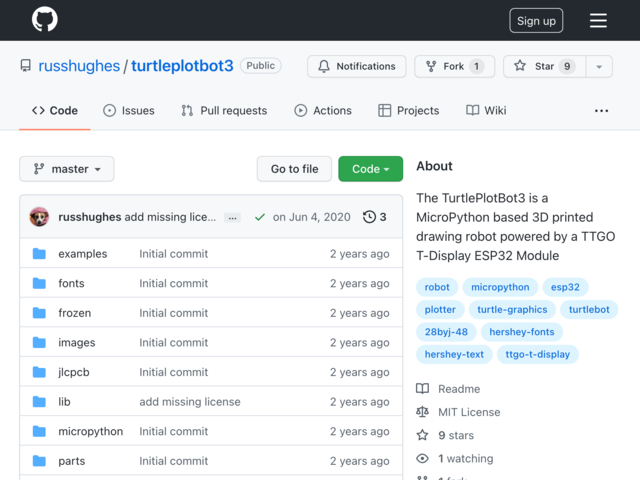
Task: Open Initial commit link in examples row
Action: coord(173,253)
